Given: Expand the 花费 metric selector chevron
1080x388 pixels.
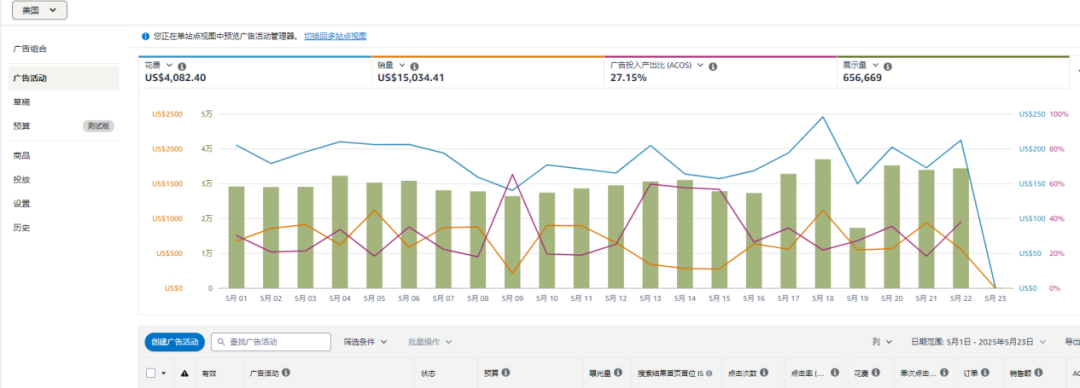Looking at the screenshot, I should click(x=169, y=65).
